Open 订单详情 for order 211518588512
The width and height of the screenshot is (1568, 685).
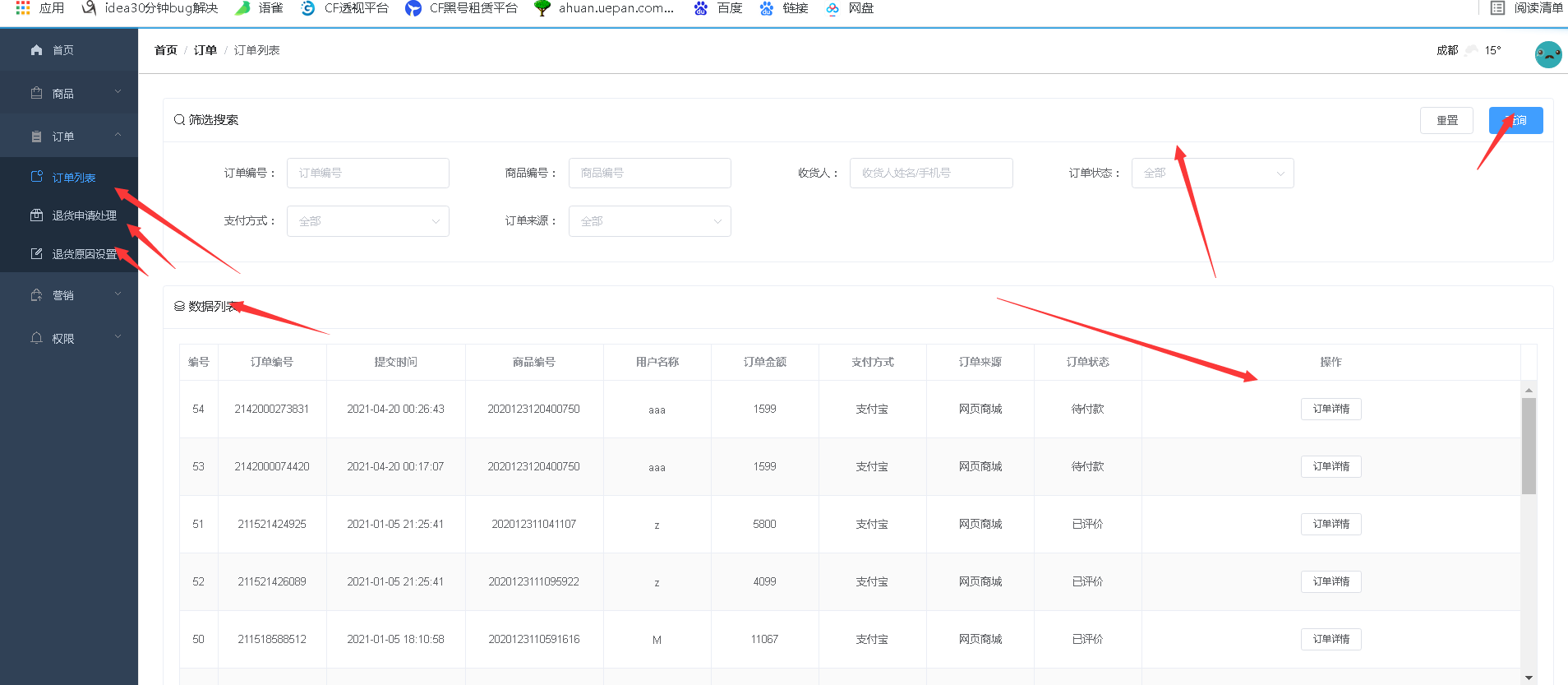[1330, 639]
